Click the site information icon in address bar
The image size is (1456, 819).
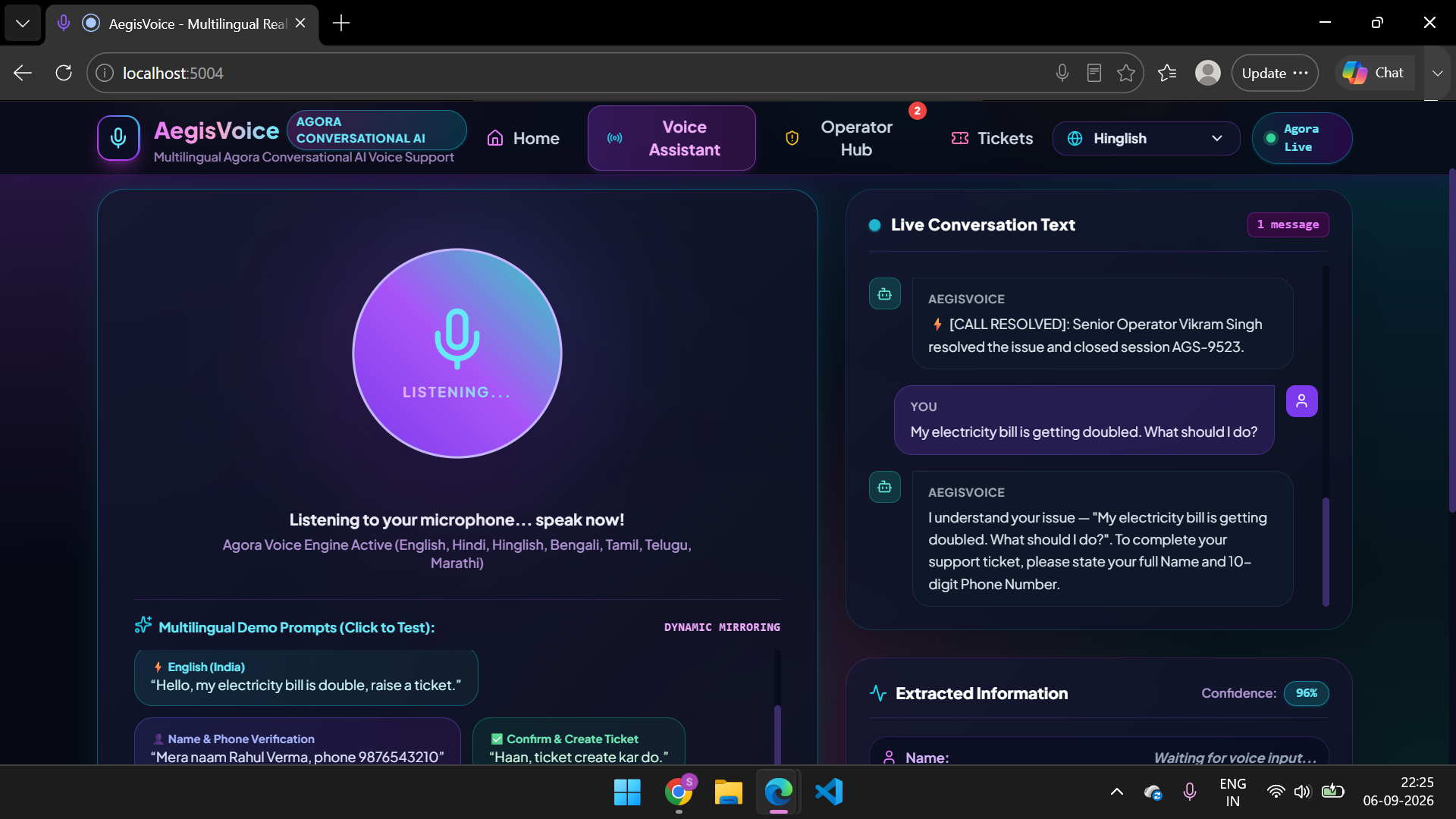[105, 73]
